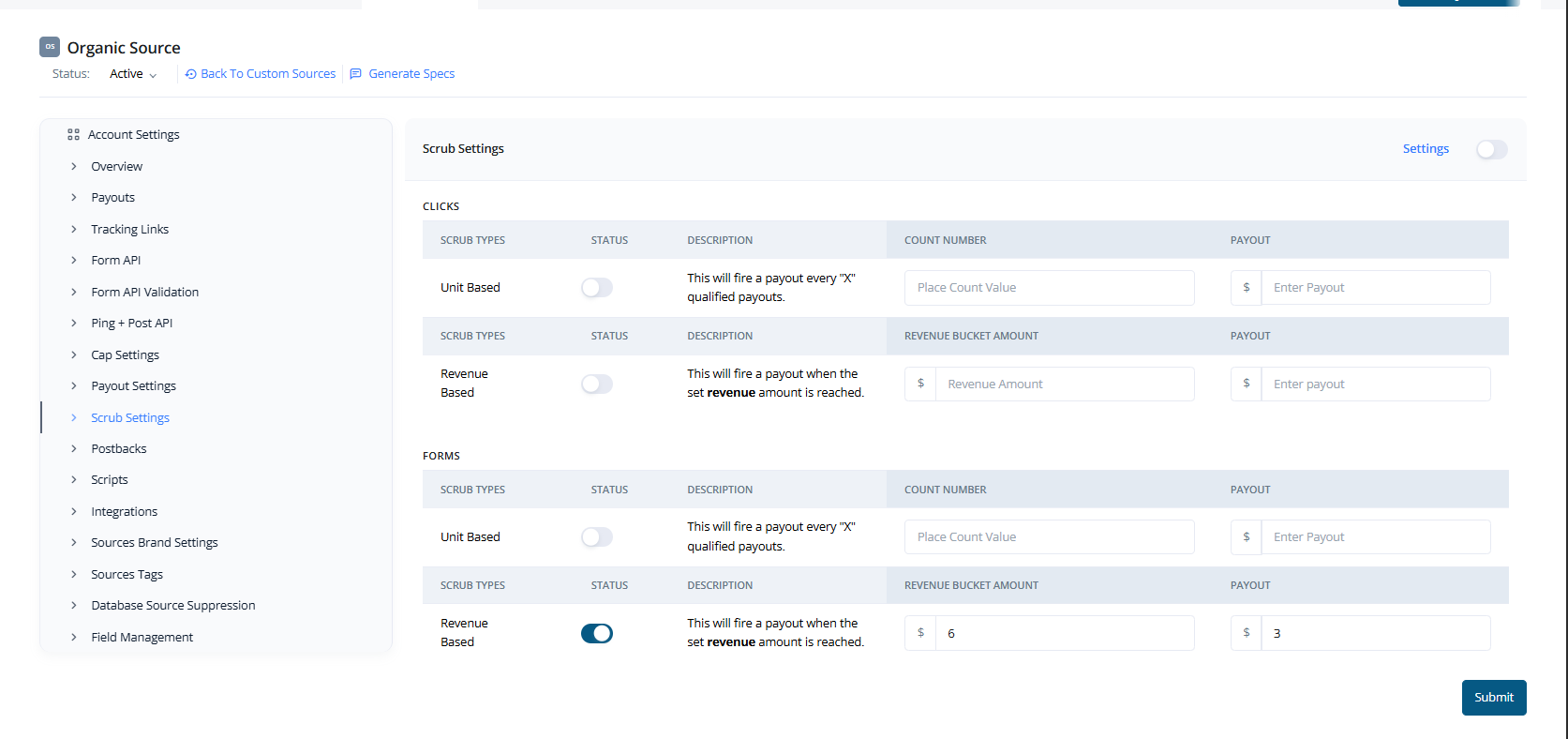The image size is (1568, 739).
Task: Expand the Form API chevron
Action: point(74,260)
